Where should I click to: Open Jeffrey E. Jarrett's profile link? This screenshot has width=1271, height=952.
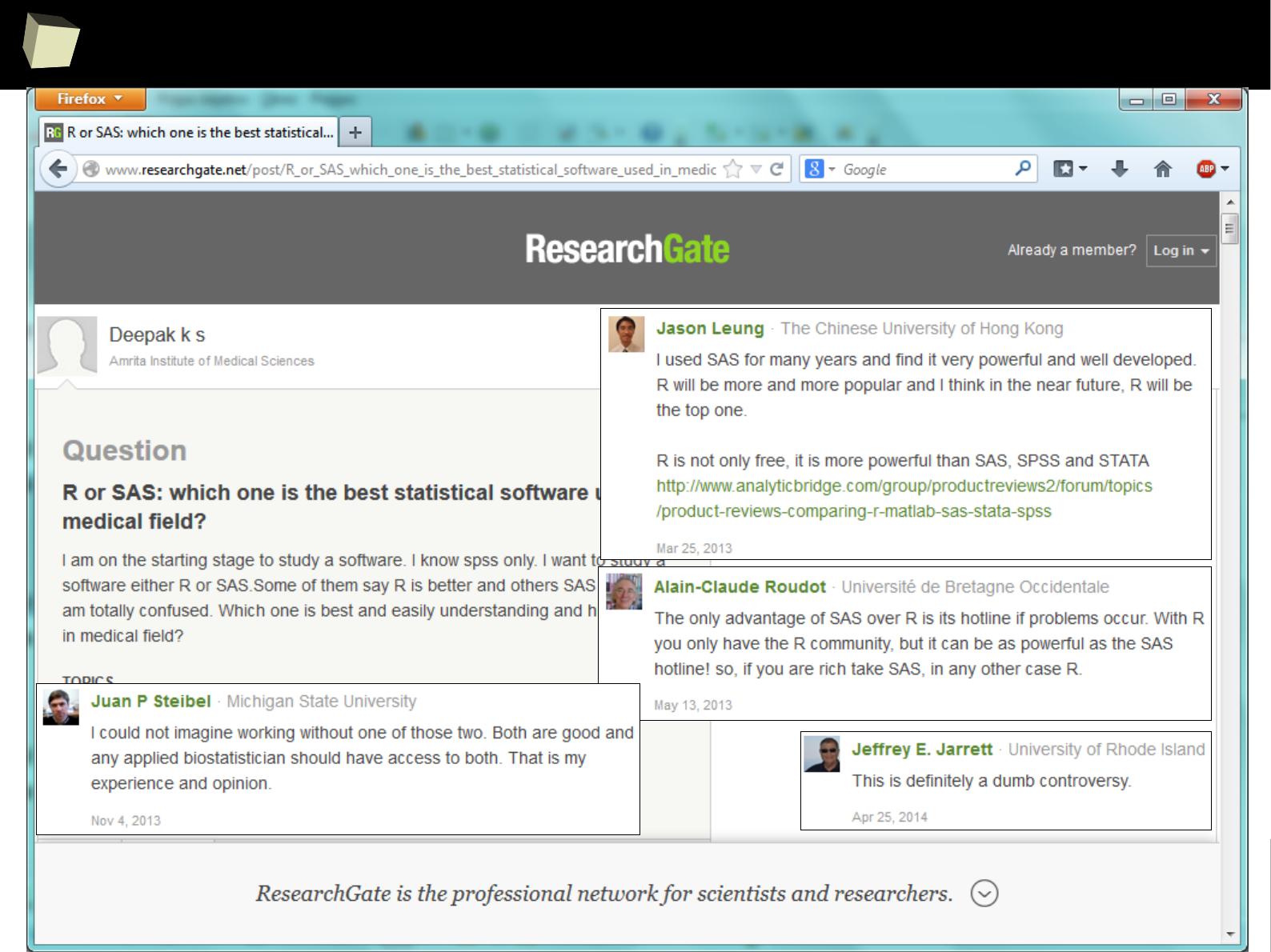(922, 750)
